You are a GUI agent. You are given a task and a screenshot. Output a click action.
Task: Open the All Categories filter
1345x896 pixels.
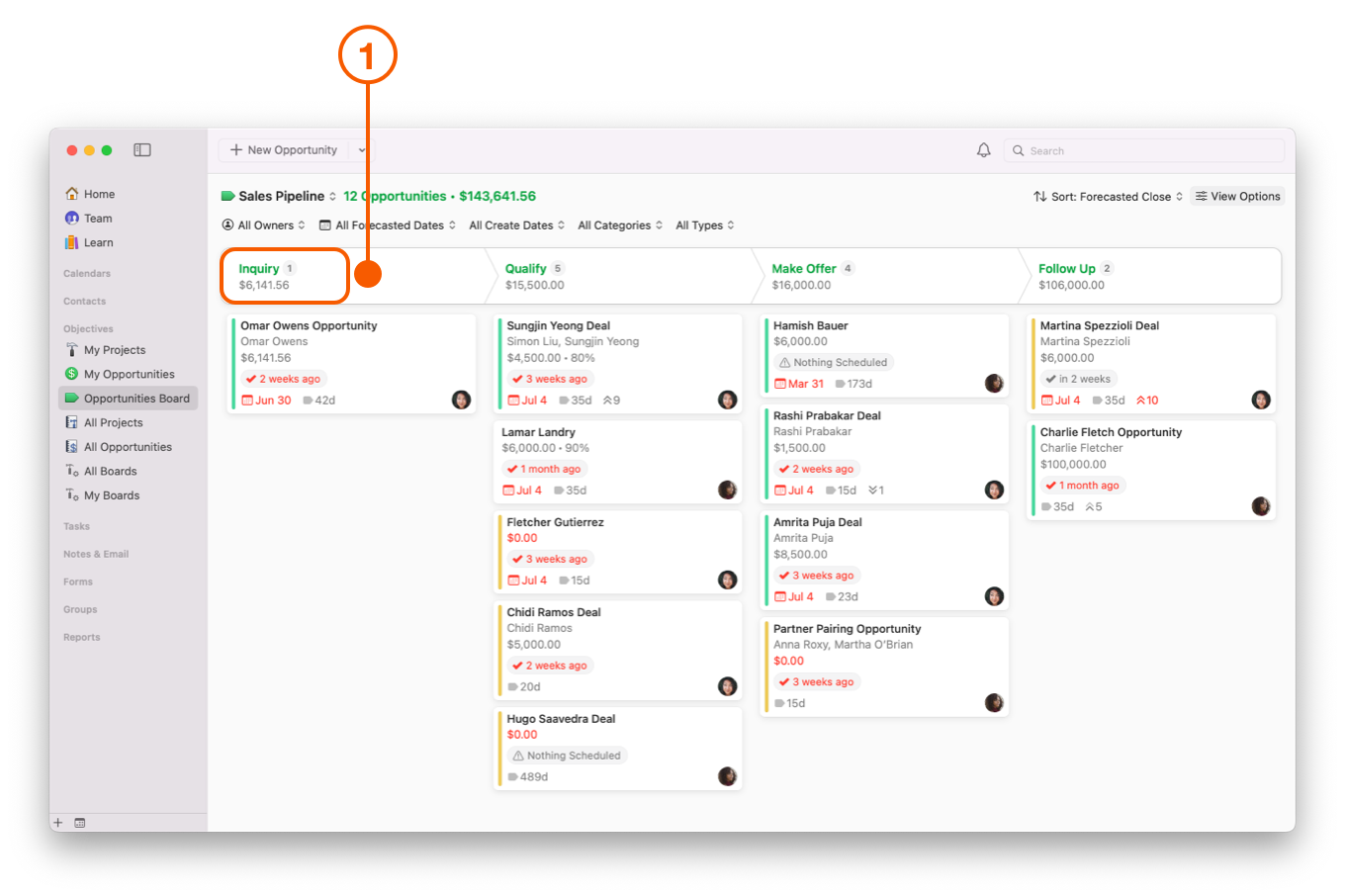tap(620, 225)
